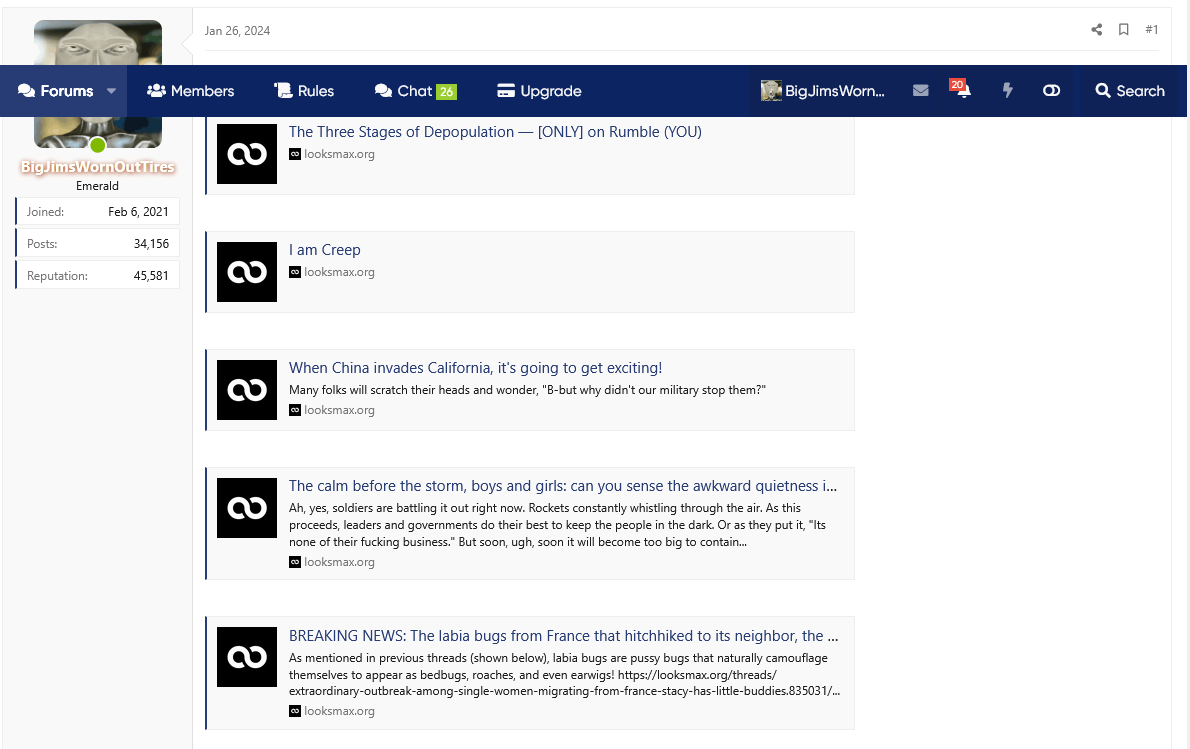Image resolution: width=1190 pixels, height=749 pixels.
Task: Open the 'calm before the storm' thread link
Action: click(x=562, y=486)
